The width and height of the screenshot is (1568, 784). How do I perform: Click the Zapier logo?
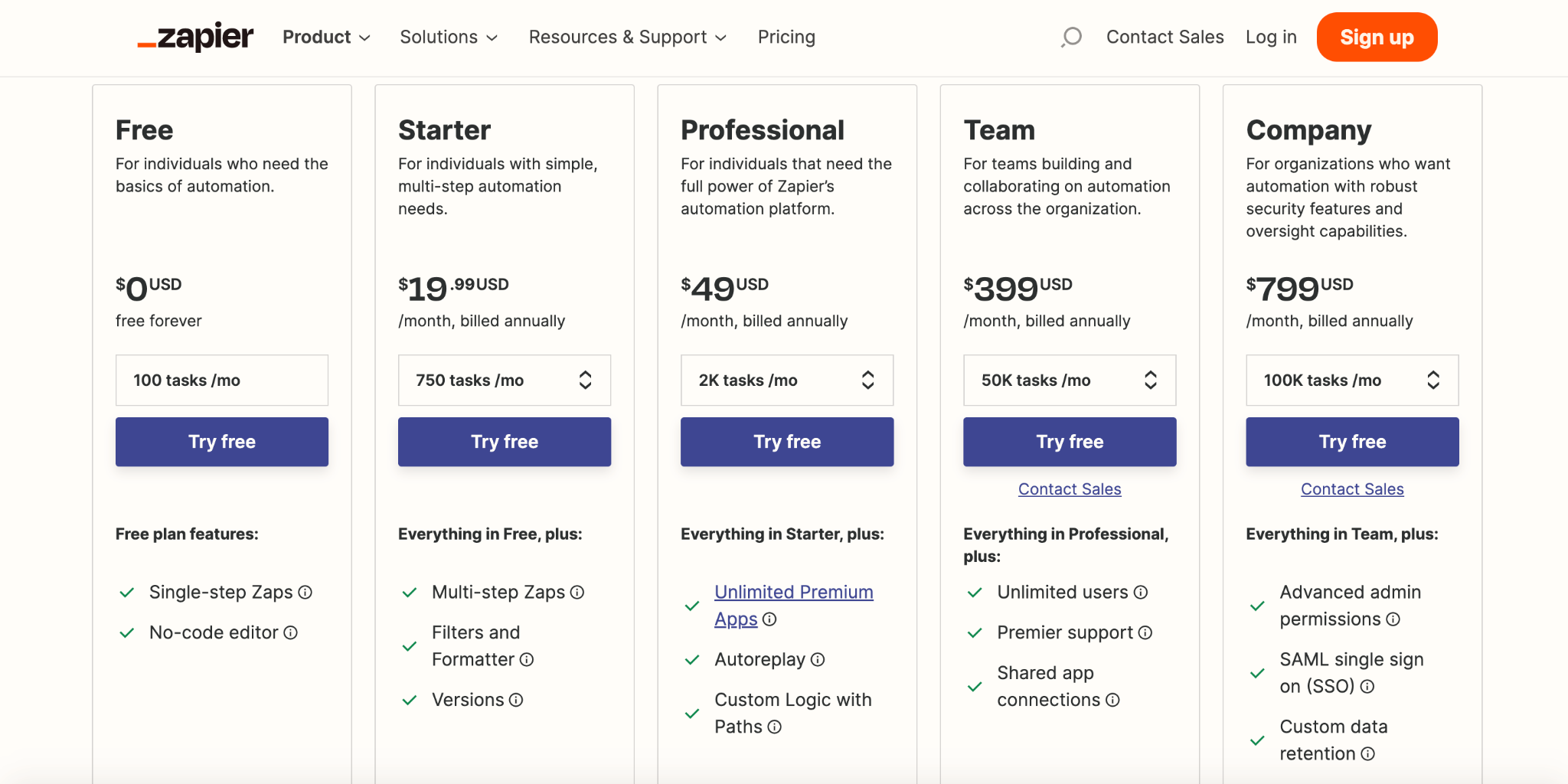pyautogui.click(x=194, y=37)
